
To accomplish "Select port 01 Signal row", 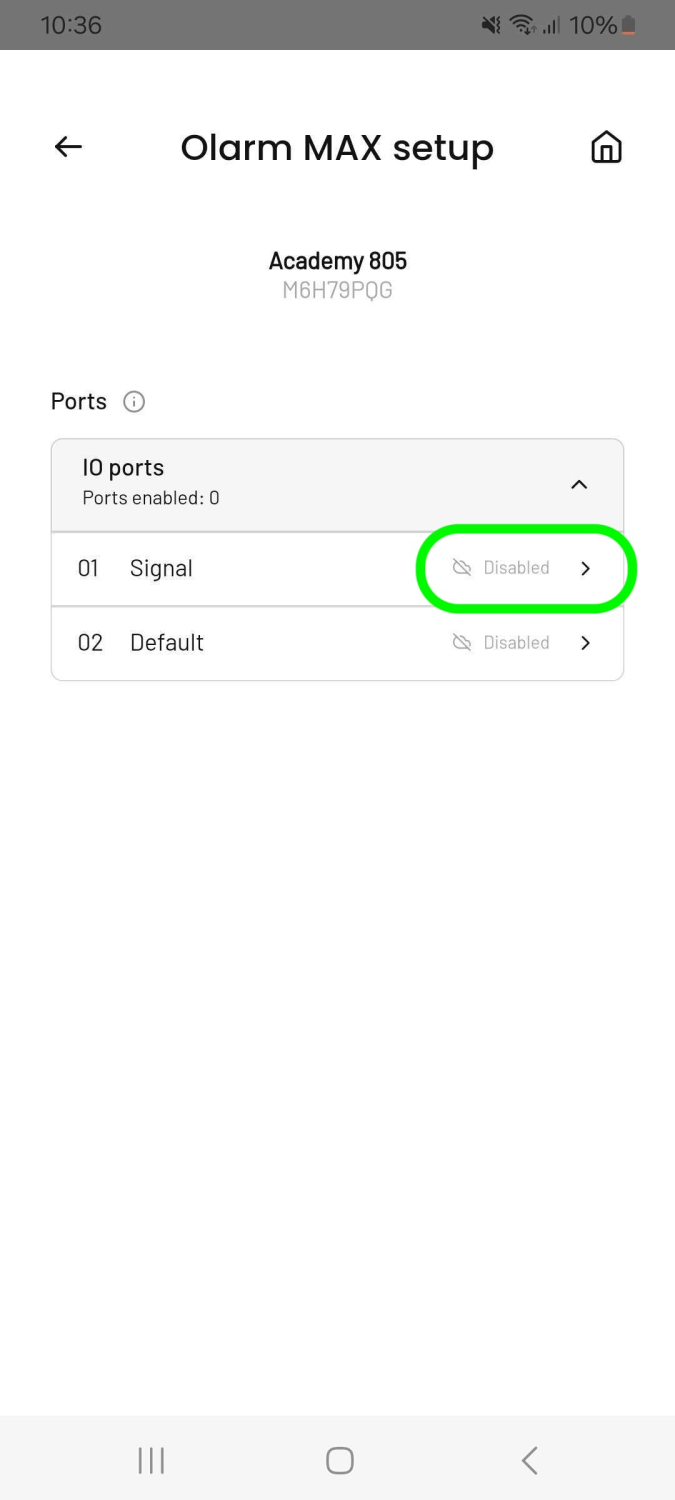I will (x=337, y=569).
